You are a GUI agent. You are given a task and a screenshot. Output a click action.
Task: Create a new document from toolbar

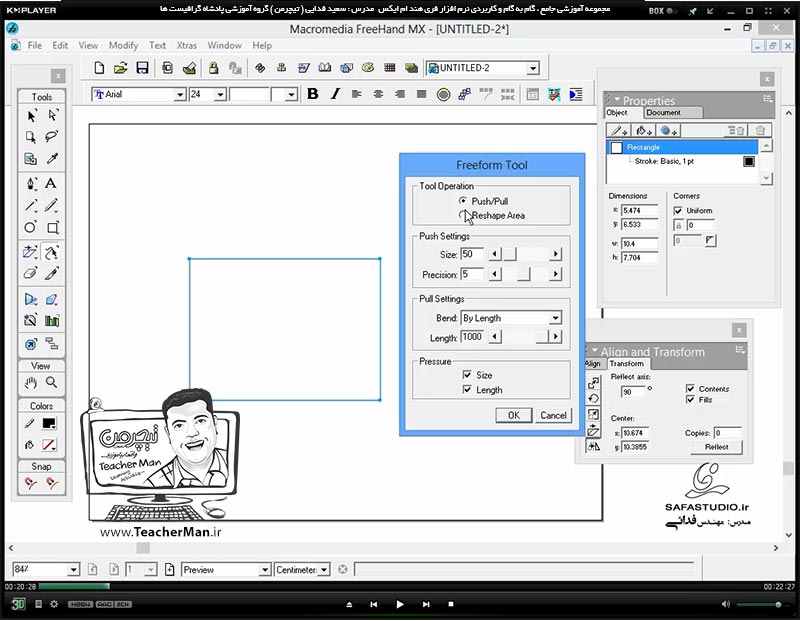click(x=99, y=68)
